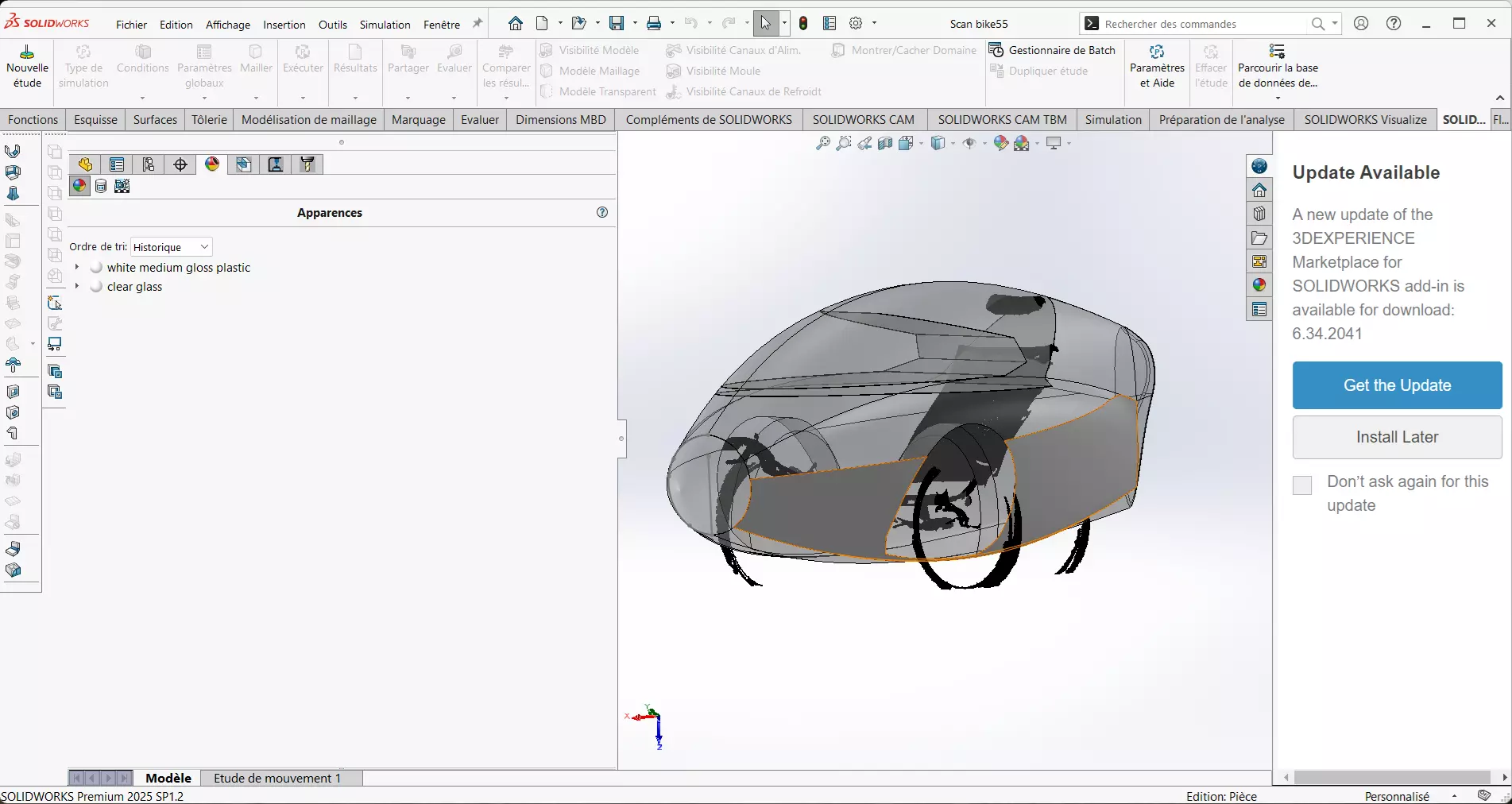1512x804 pixels.
Task: Open the ConfigurationManager tab icon
Action: (149, 164)
